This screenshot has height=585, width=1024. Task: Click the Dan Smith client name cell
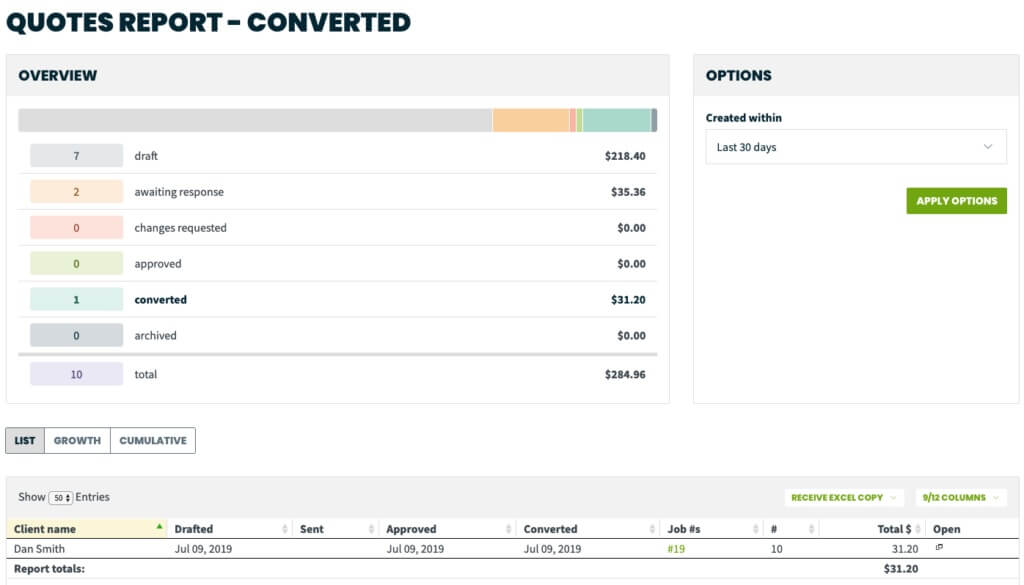point(39,549)
